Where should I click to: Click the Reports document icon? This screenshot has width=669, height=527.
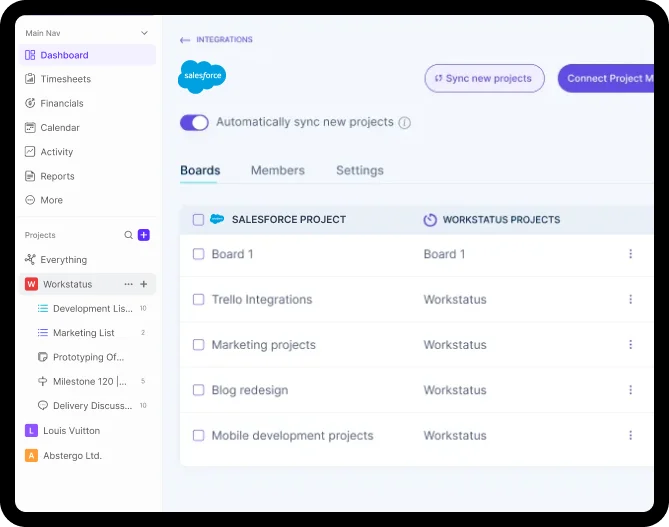[30, 176]
